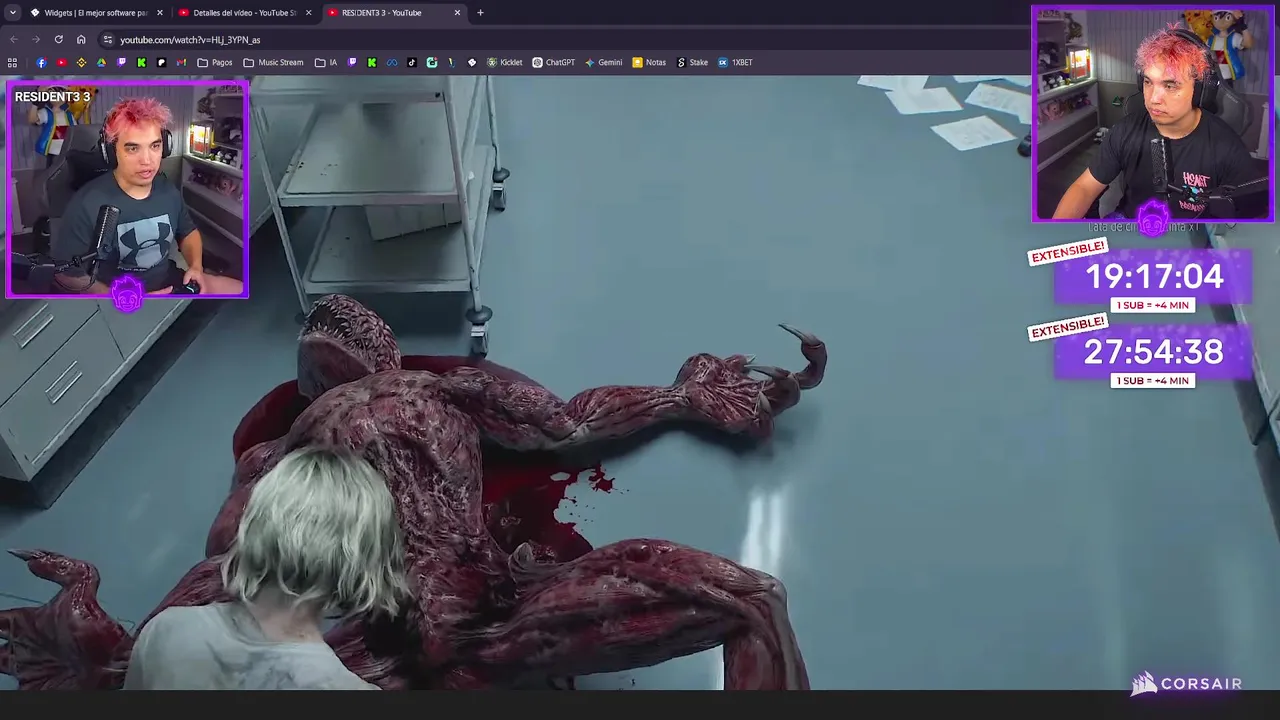
Task: Open the Facebook bookmark
Action: click(x=41, y=62)
